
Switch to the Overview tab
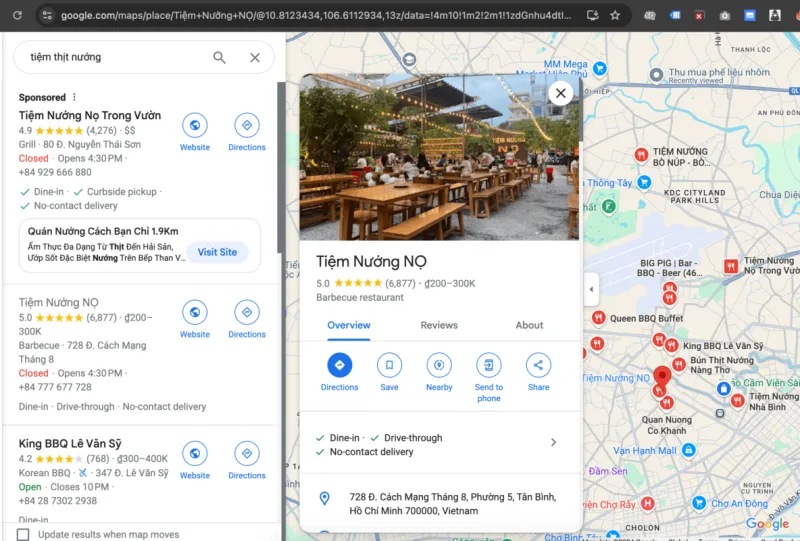349,326
